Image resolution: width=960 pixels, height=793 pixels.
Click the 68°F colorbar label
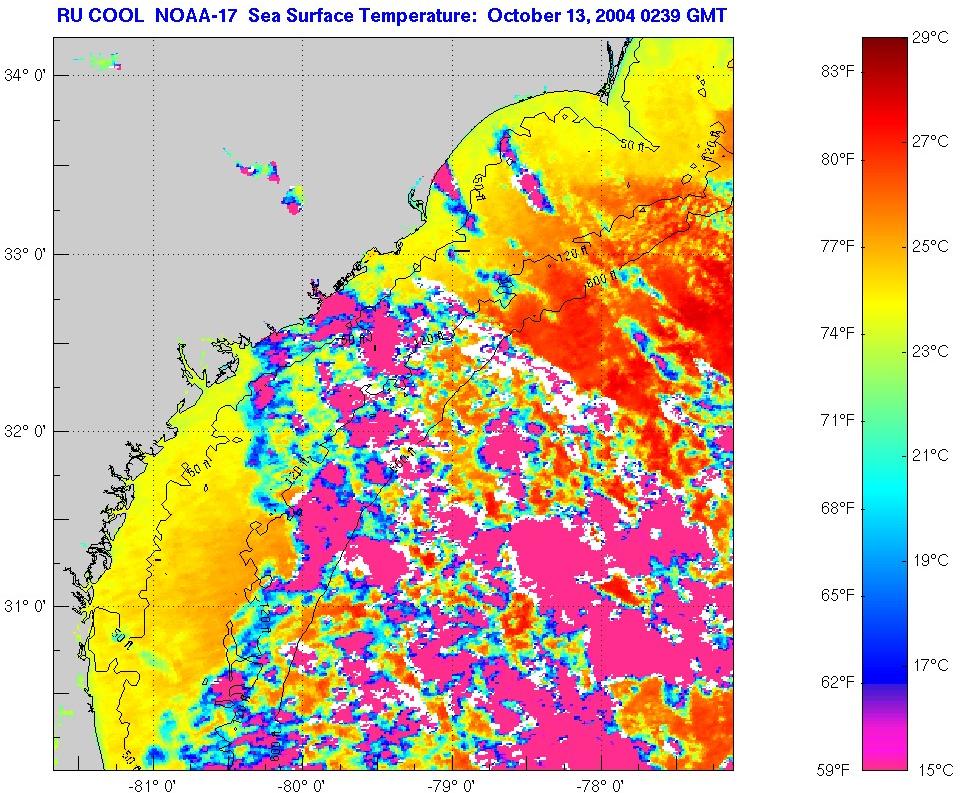point(837,508)
